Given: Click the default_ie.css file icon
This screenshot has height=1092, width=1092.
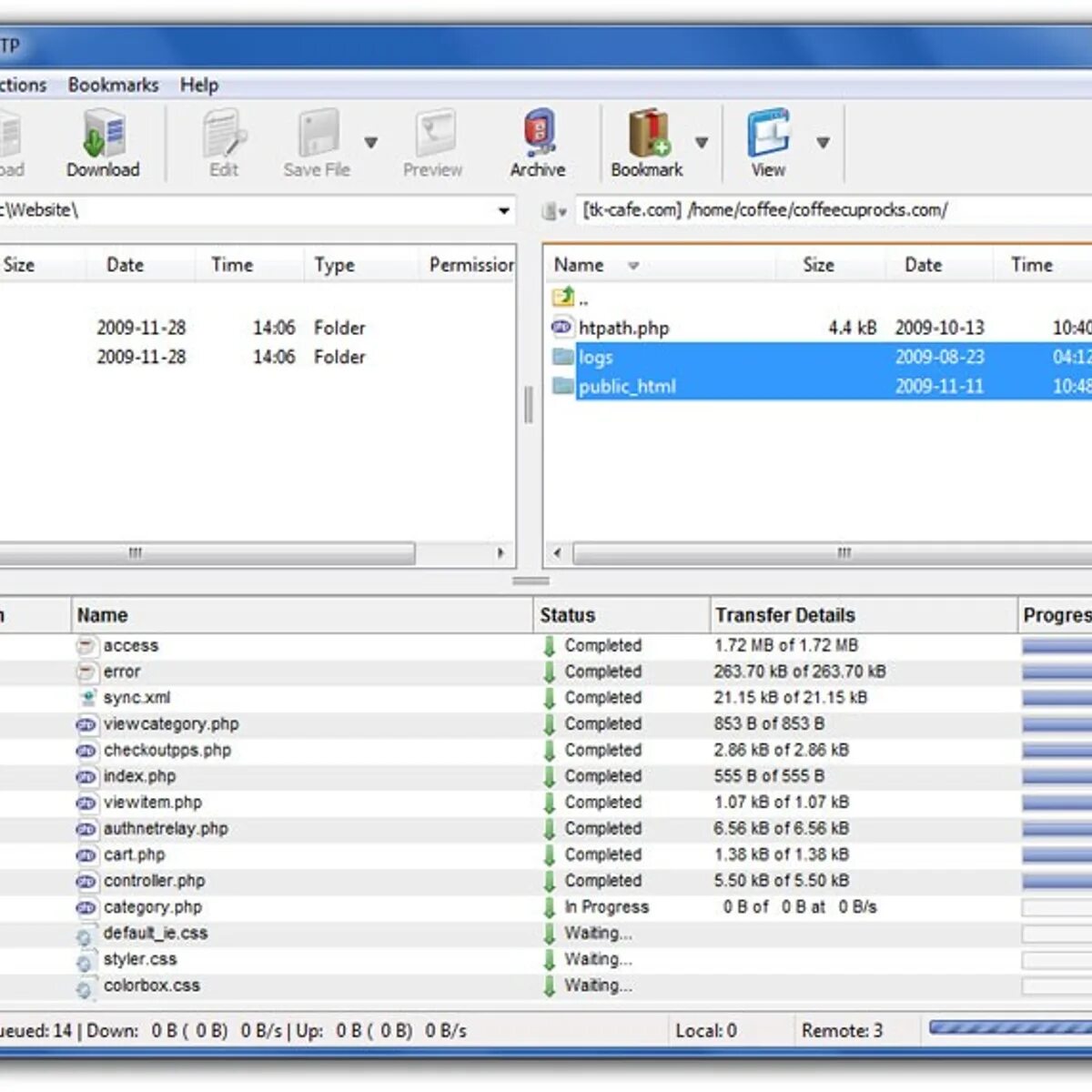Looking at the screenshot, I should pyautogui.click(x=85, y=935).
